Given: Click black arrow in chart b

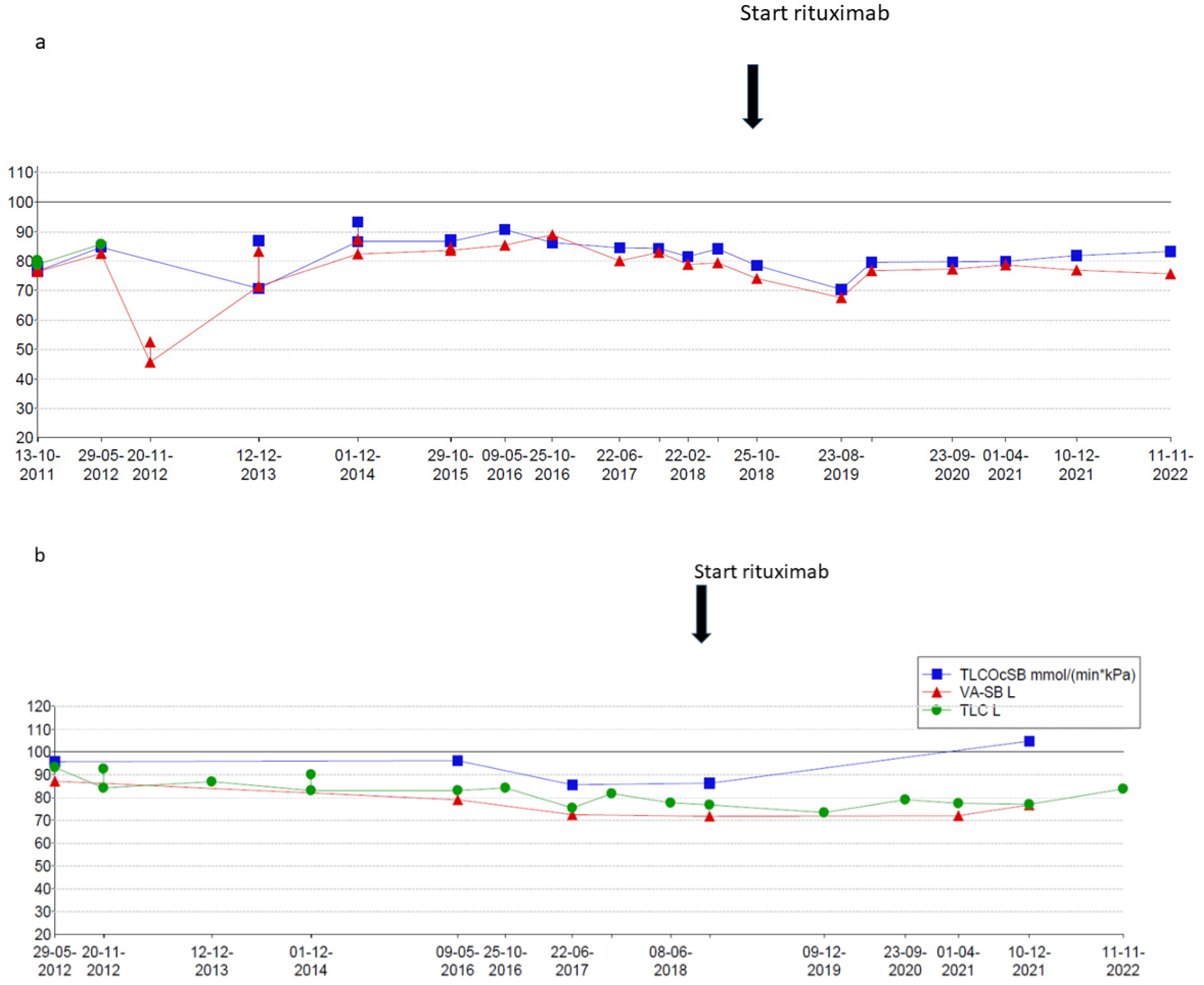Looking at the screenshot, I should [701, 614].
